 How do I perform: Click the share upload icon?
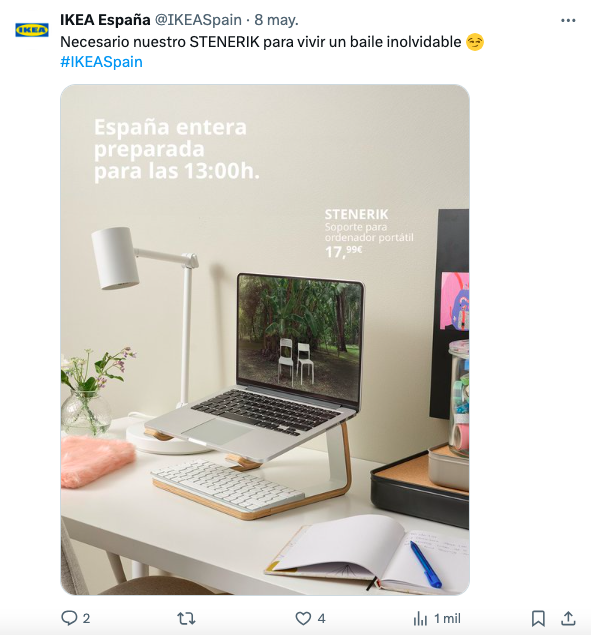pos(568,618)
